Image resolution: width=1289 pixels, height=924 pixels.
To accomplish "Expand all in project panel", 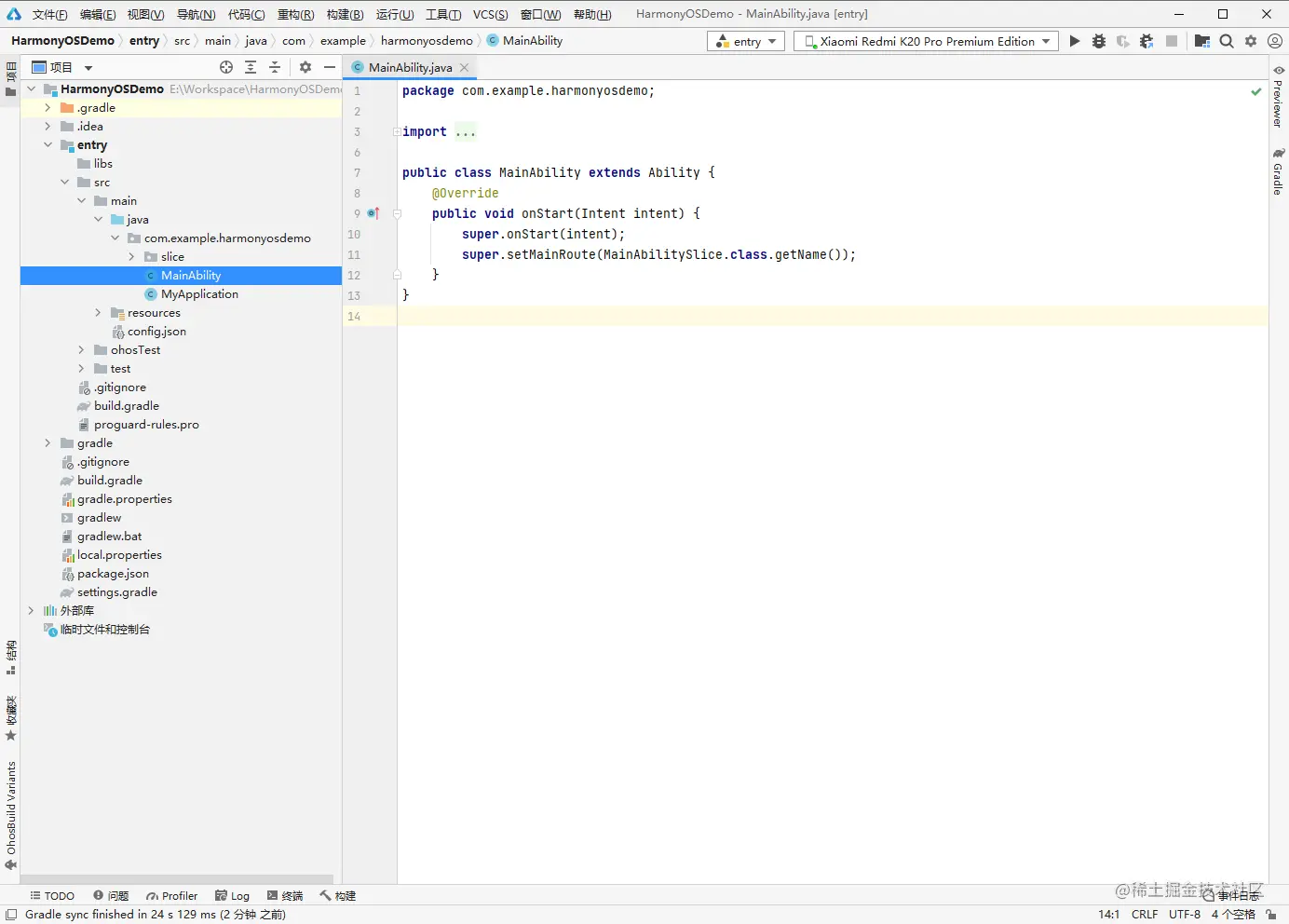I will [x=251, y=67].
